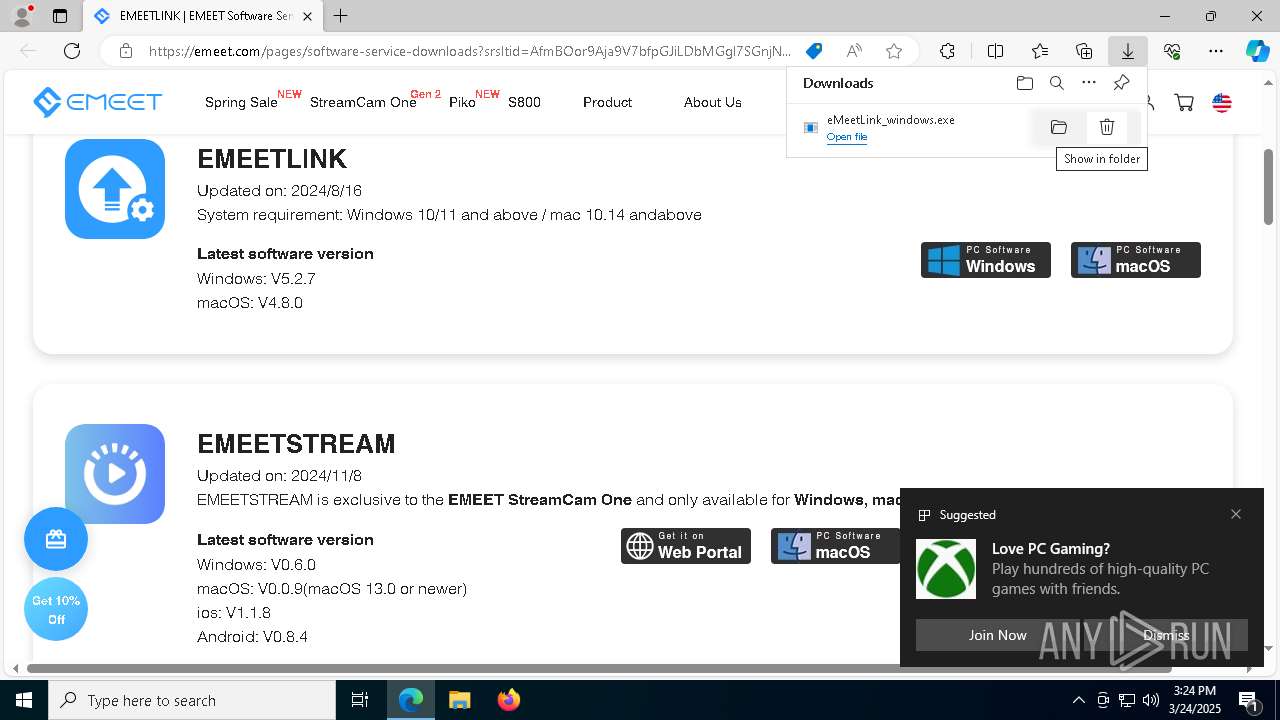Click Join Now in Xbox notification

(x=997, y=635)
